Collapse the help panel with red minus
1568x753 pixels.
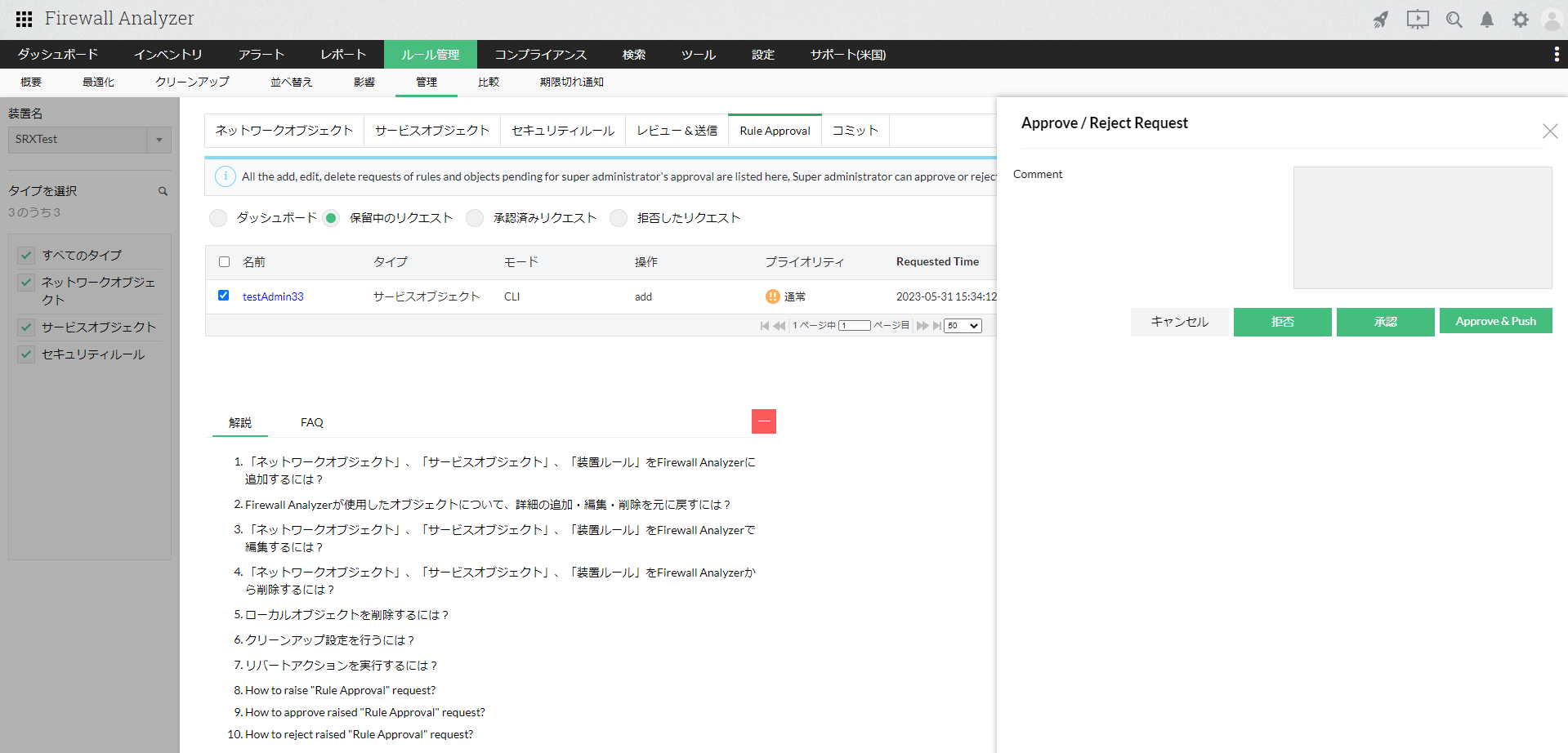point(763,421)
